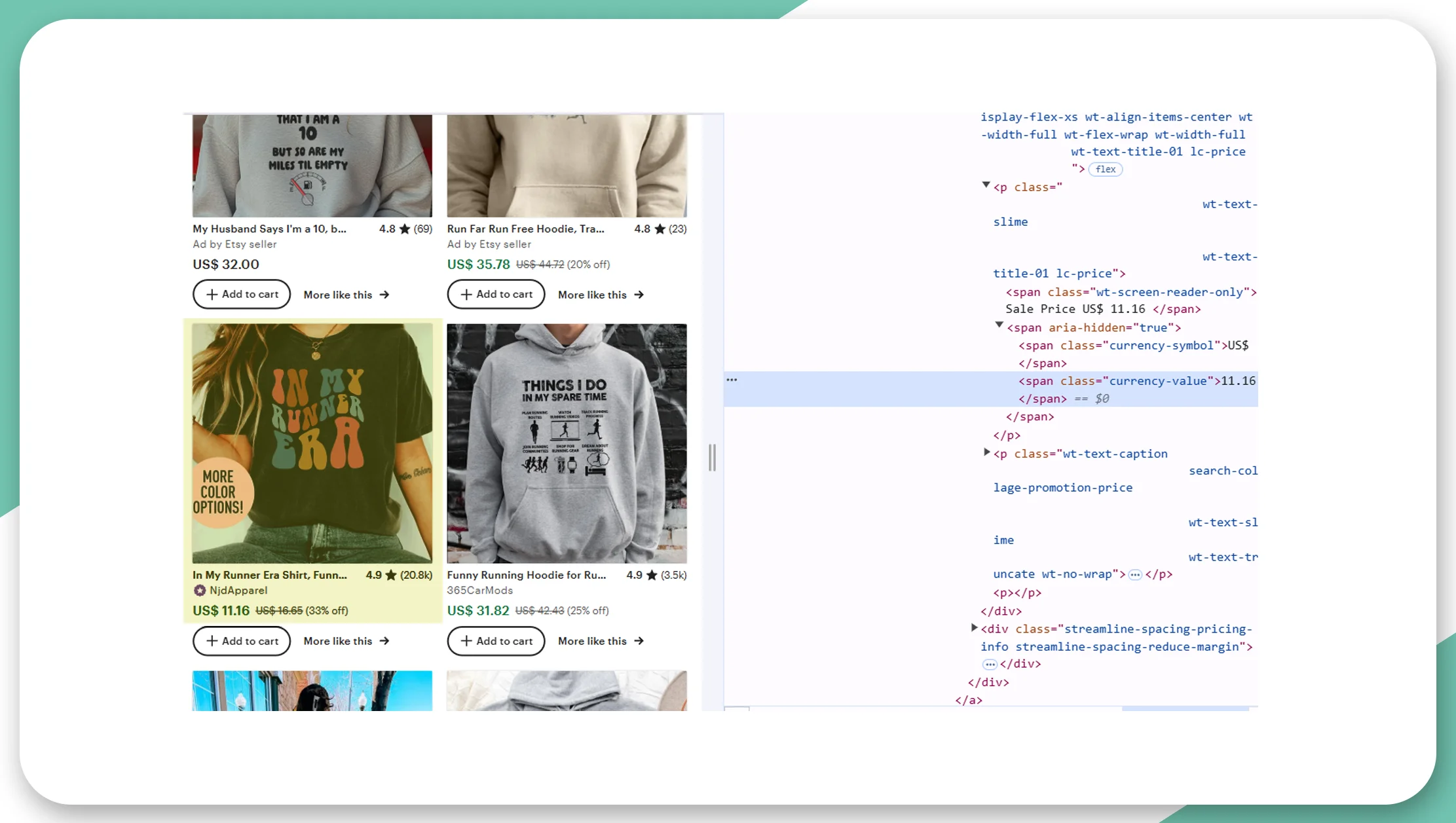Click the flex class badge icon
The image size is (1456, 823).
point(1105,168)
